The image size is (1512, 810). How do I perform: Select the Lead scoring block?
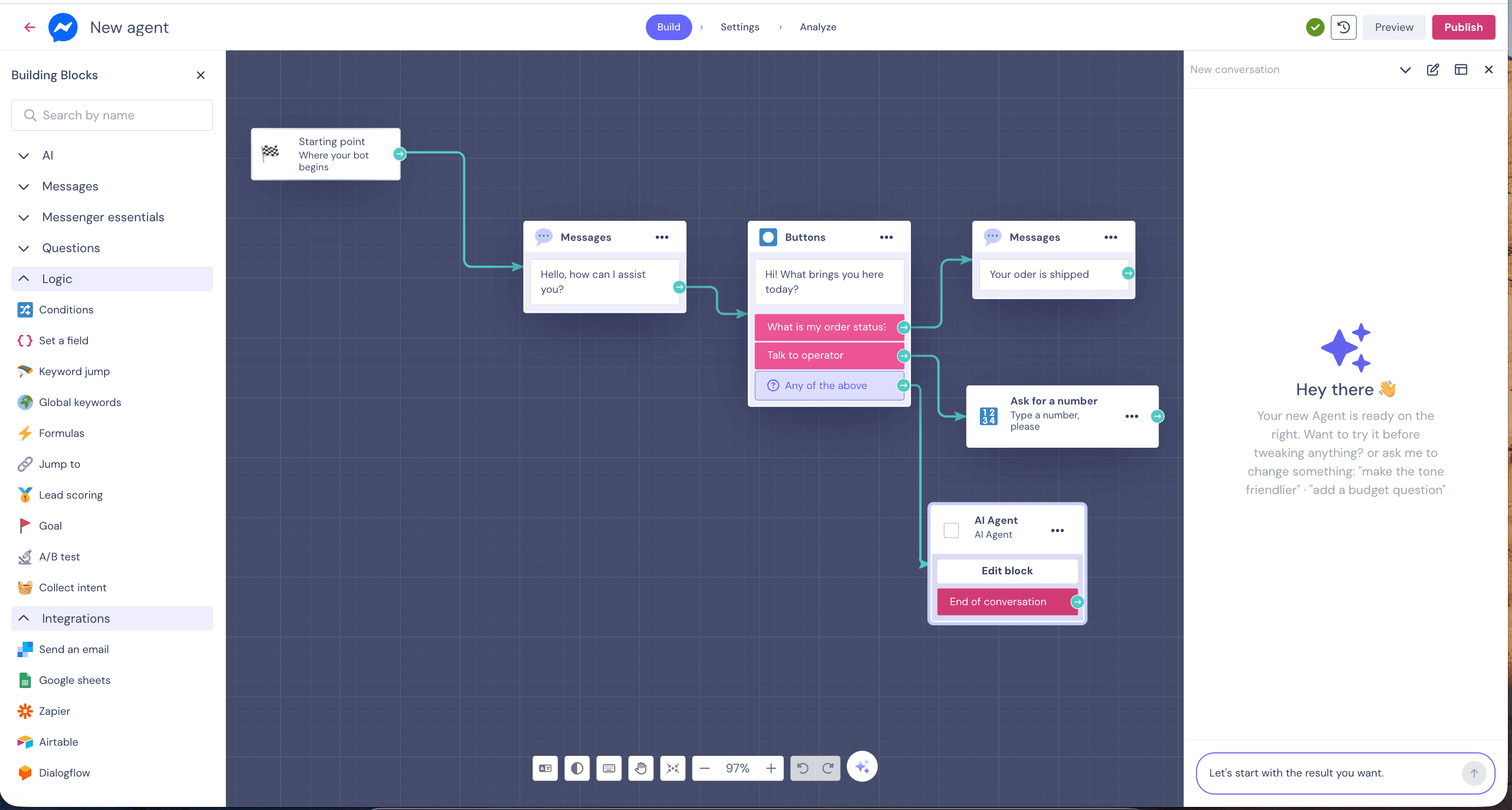(60, 495)
